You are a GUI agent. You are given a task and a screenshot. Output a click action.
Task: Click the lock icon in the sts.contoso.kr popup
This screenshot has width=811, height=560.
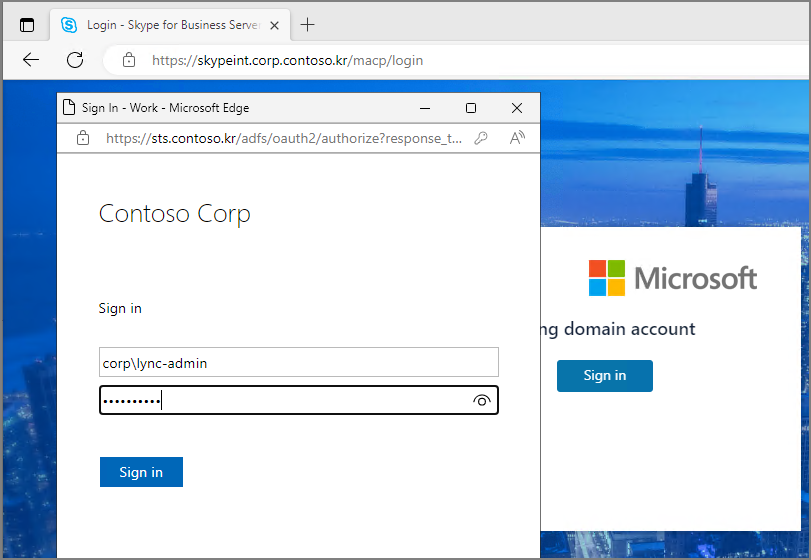[x=83, y=138]
